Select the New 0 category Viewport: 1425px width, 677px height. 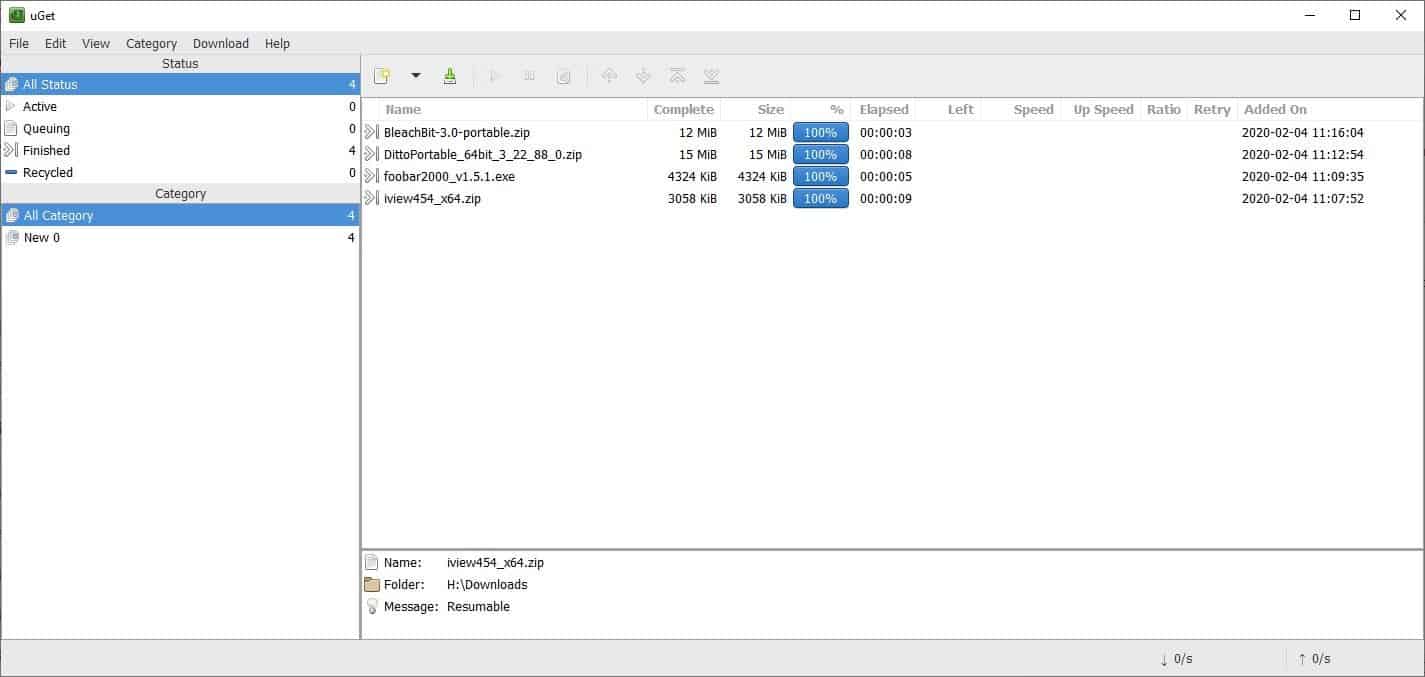point(40,237)
